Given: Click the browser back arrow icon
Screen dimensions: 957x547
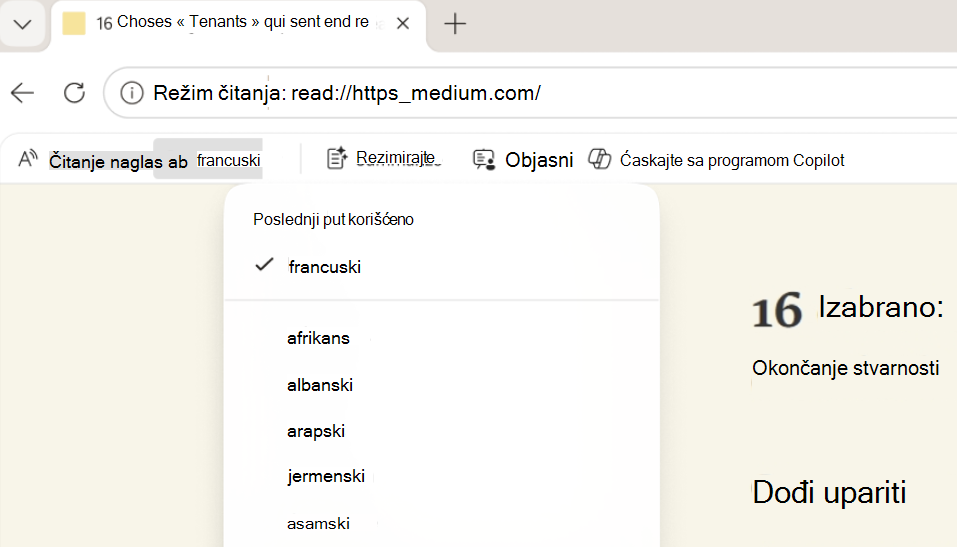Looking at the screenshot, I should click(23, 93).
